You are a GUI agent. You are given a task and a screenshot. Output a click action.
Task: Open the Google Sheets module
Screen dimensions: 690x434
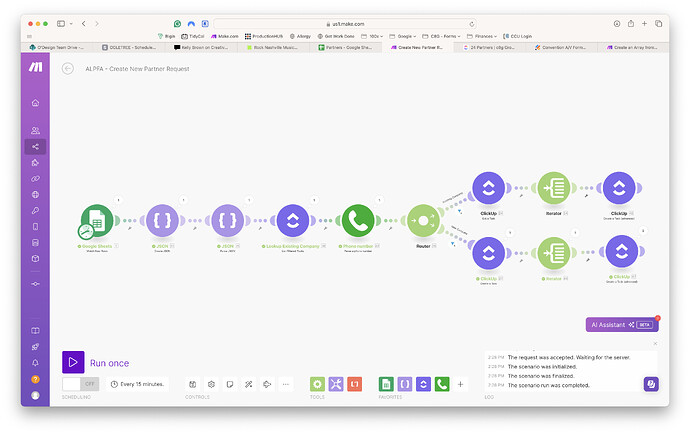click(97, 220)
